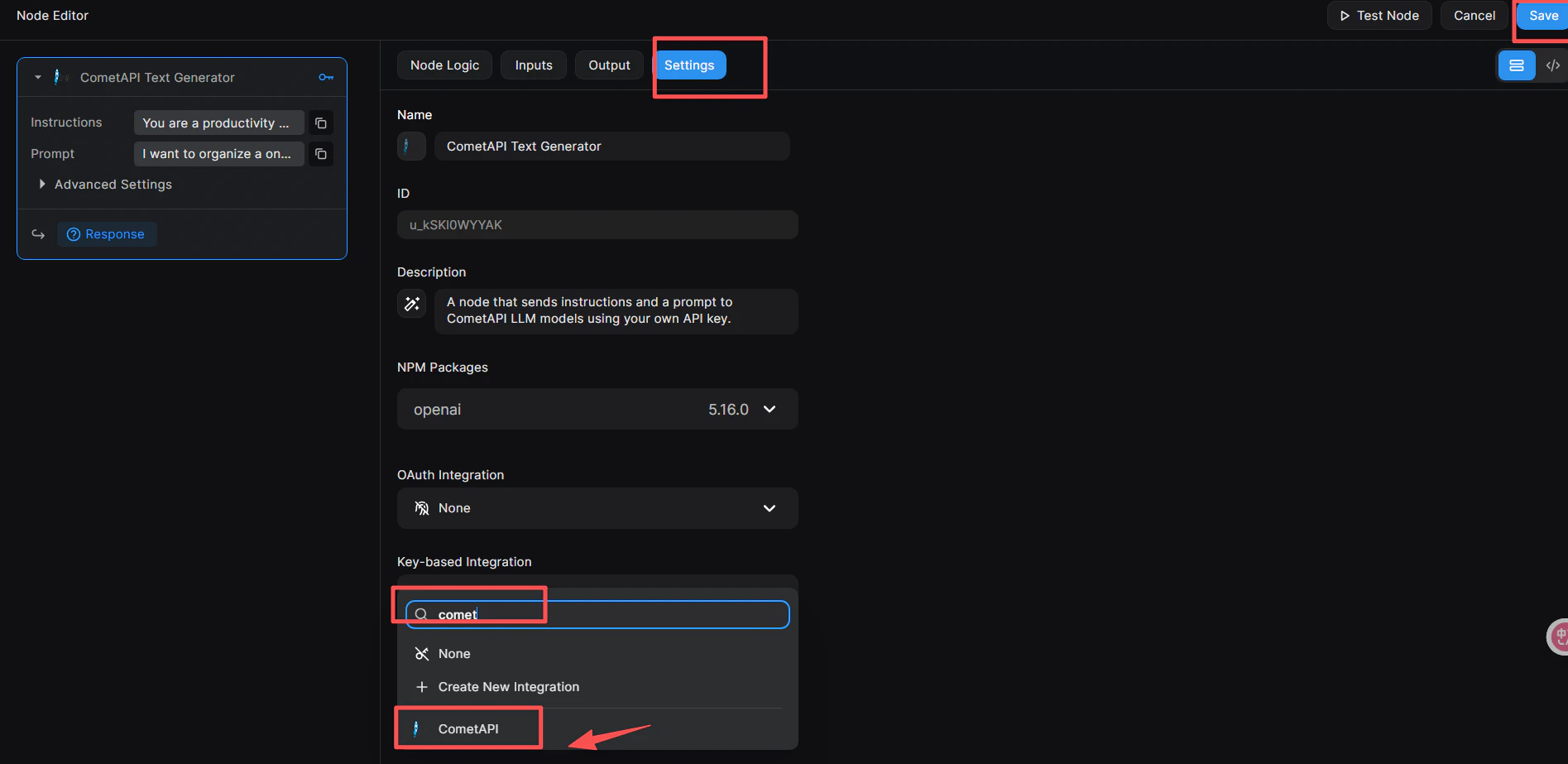
Task: Switch to code view with the </> icon
Action: [x=1553, y=65]
